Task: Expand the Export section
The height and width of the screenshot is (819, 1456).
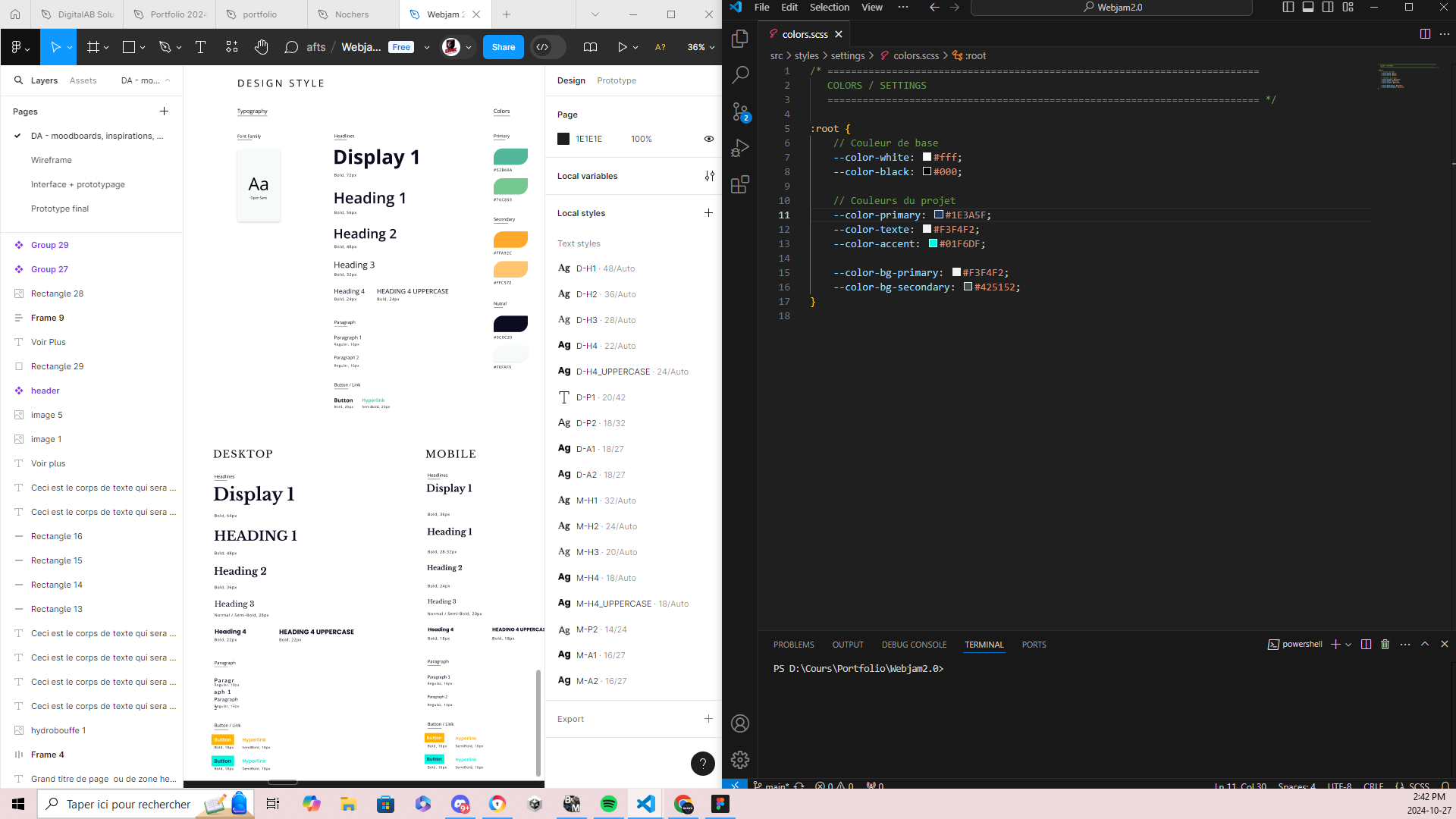Action: tap(709, 718)
